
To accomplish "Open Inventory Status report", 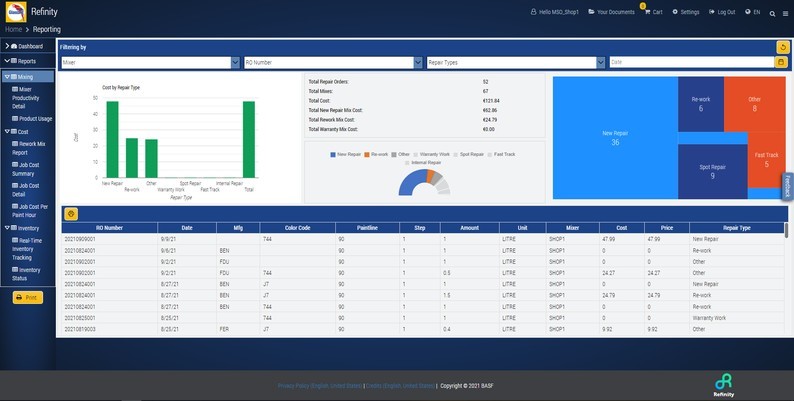I will [x=26, y=274].
